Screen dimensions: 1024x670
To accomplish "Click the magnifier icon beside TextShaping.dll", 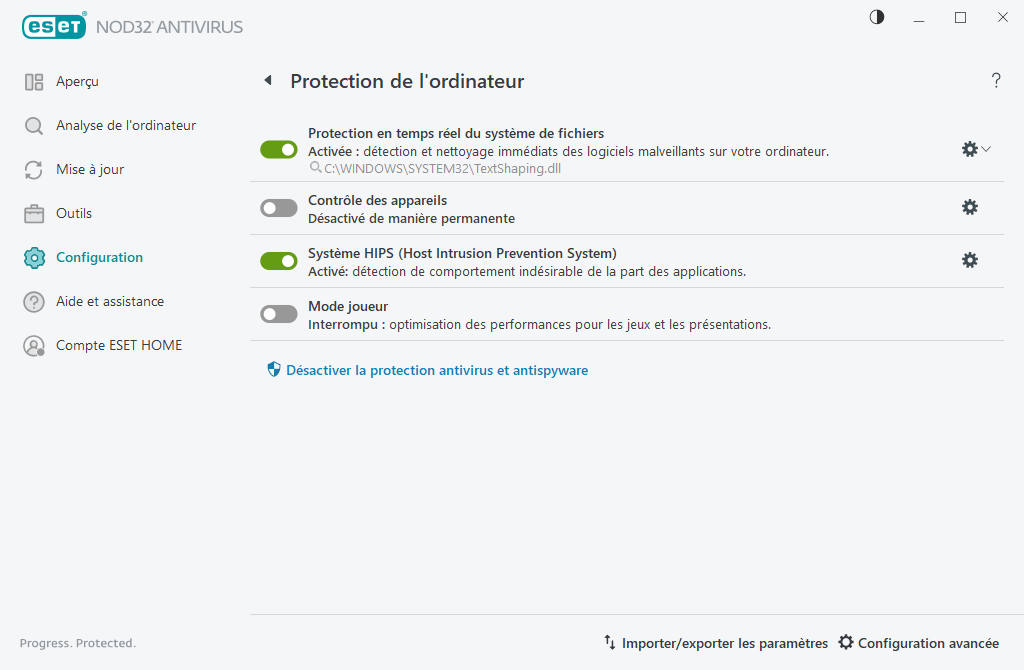I will pyautogui.click(x=314, y=168).
